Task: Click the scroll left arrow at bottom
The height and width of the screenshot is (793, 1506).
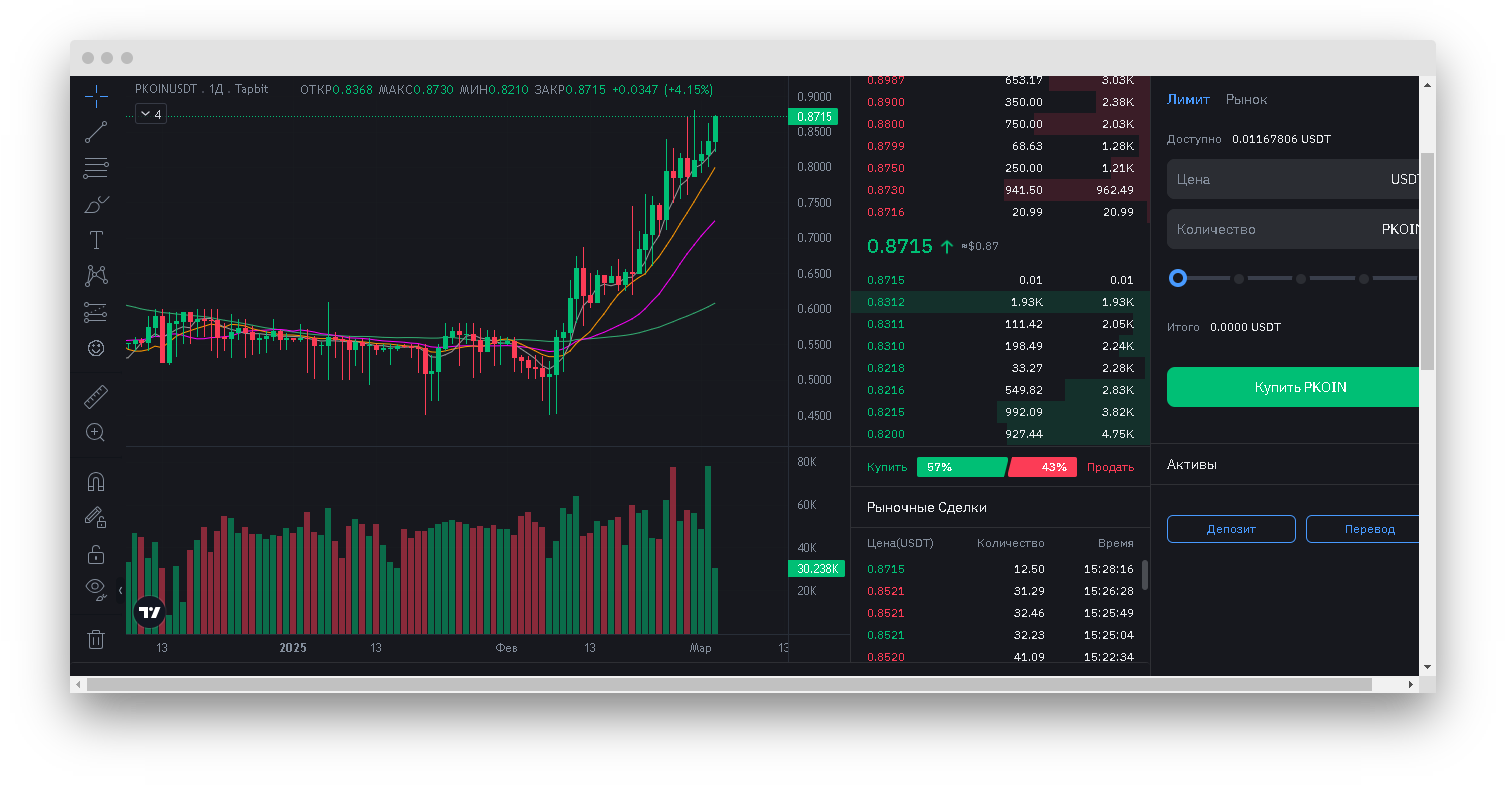Action: [78, 685]
